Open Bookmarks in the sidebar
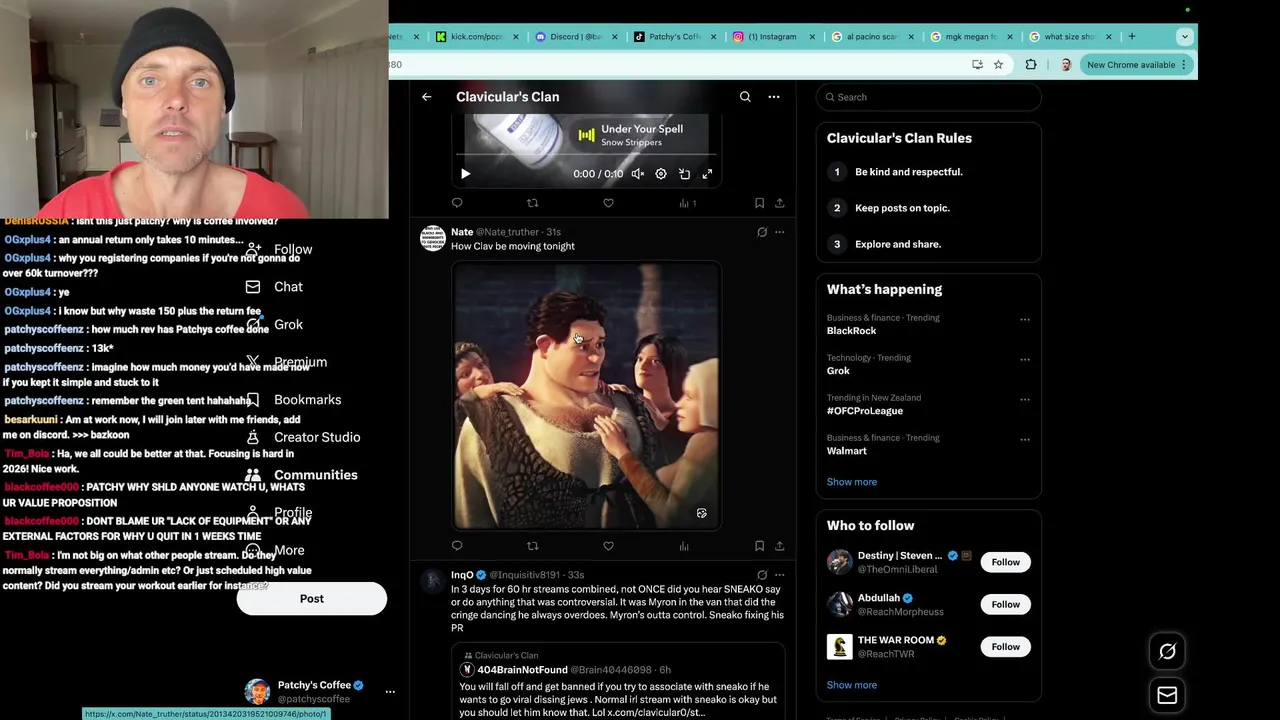Screen dimensions: 1280x720 point(294,400)
